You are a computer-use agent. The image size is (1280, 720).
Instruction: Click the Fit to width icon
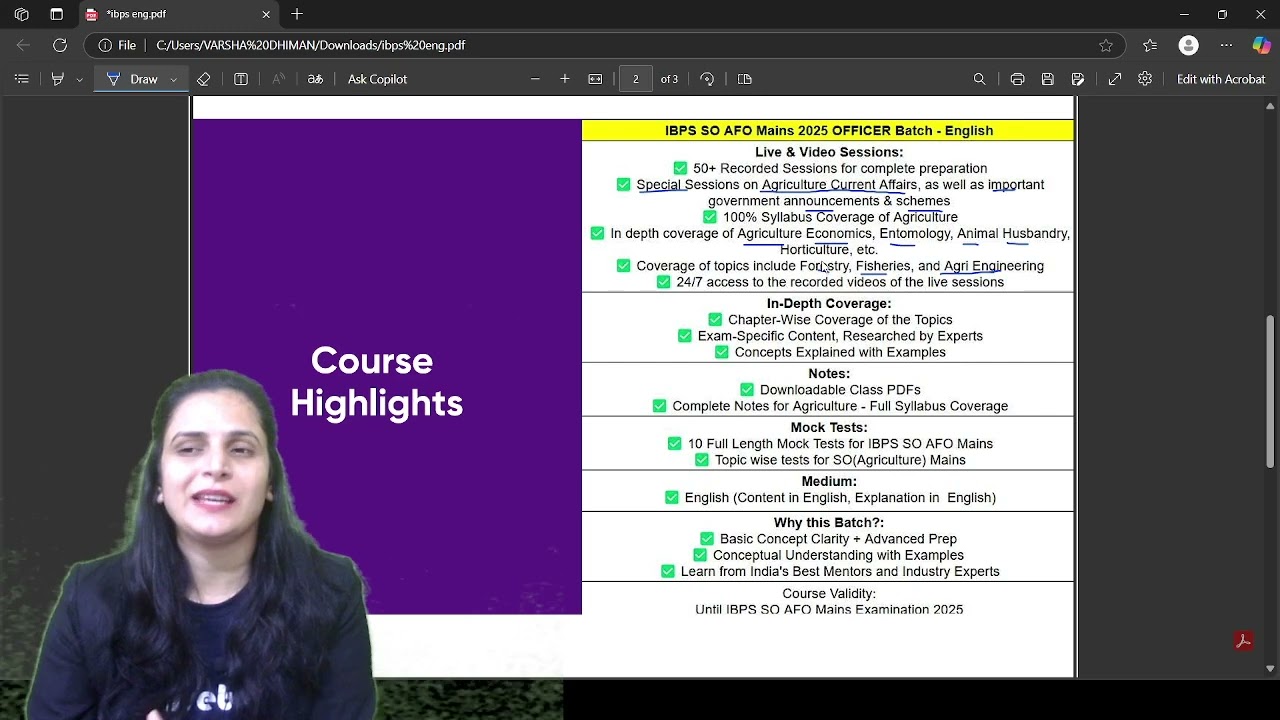click(x=595, y=79)
